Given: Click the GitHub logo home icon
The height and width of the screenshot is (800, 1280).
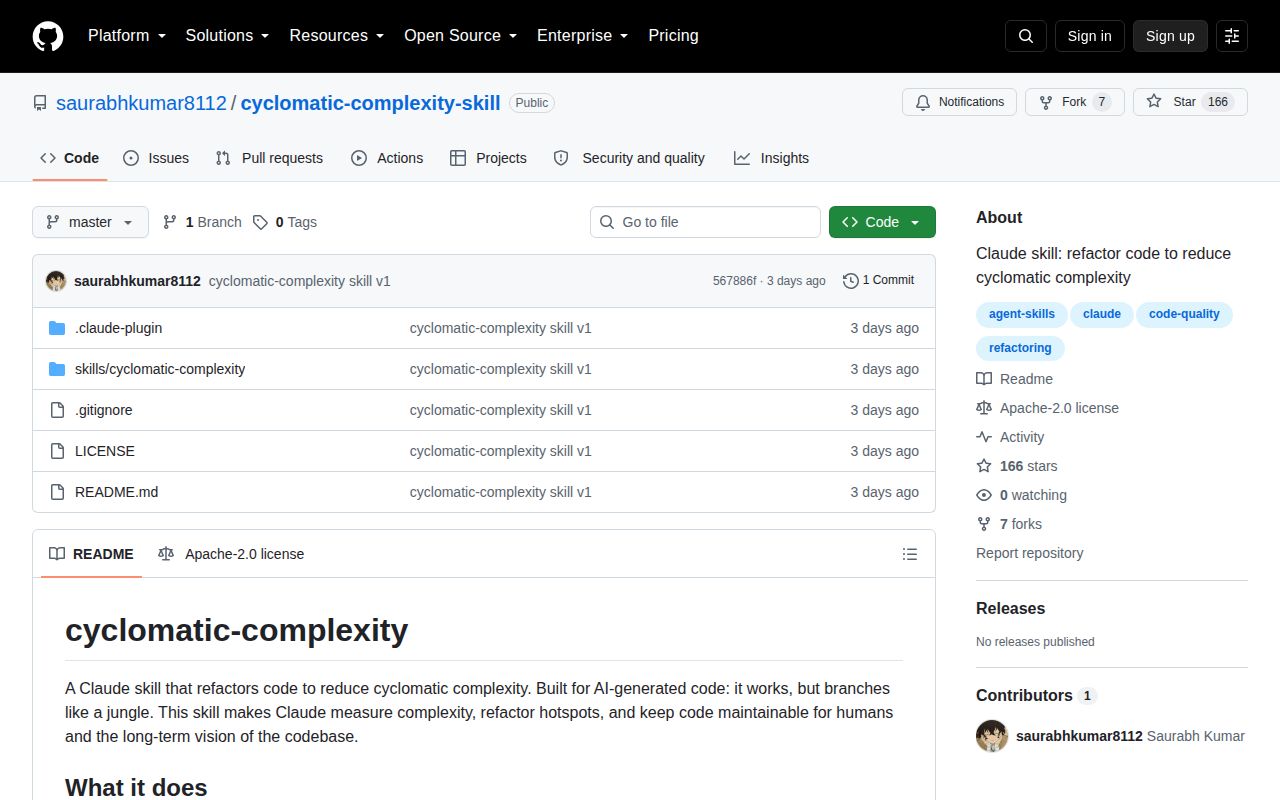Looking at the screenshot, I should pyautogui.click(x=48, y=36).
